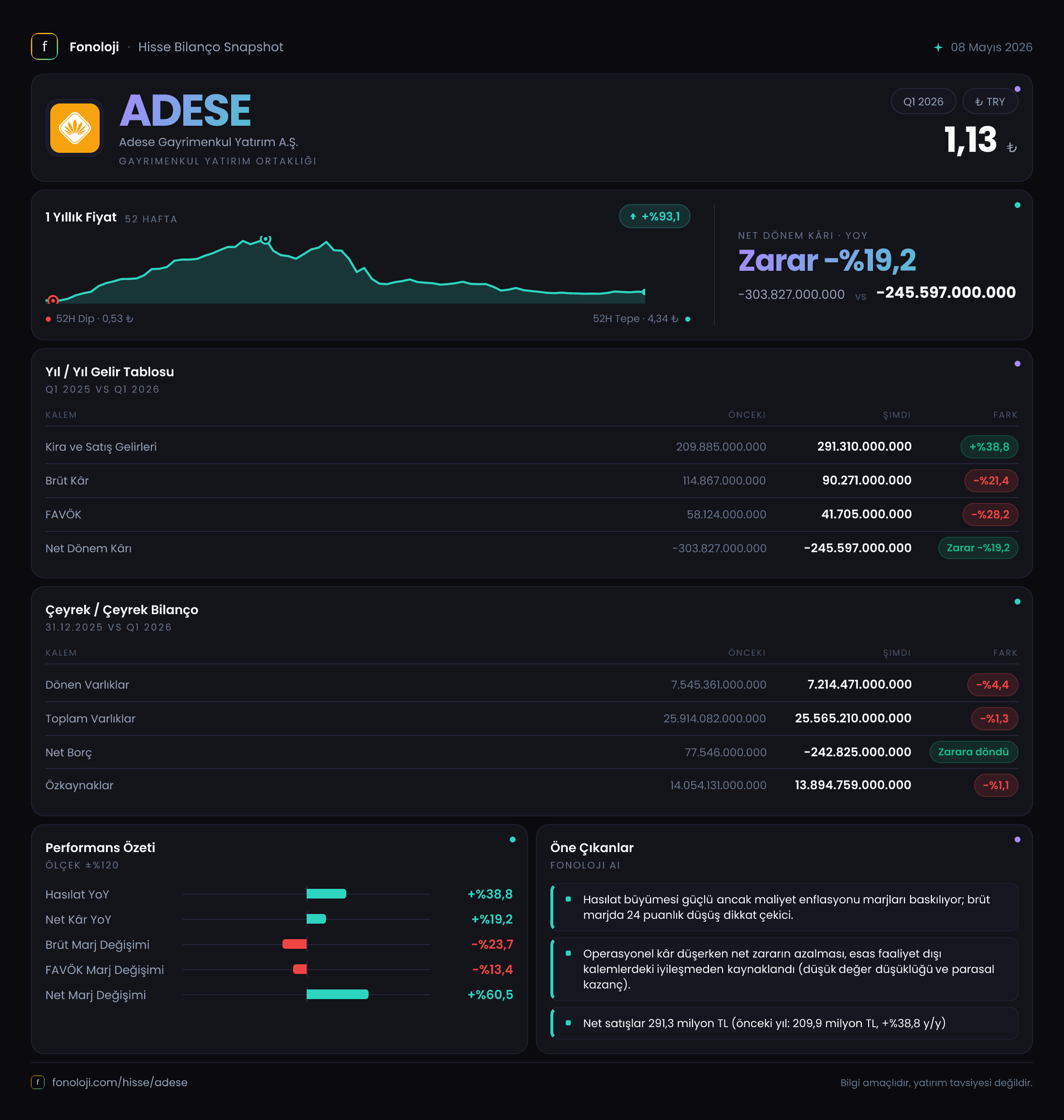Click the 1-year price chart area

click(345, 270)
